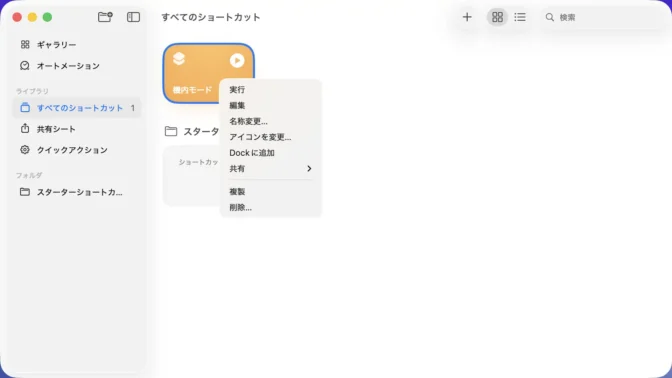
Task: Click the オートメーション clock icon
Action: tap(25, 66)
